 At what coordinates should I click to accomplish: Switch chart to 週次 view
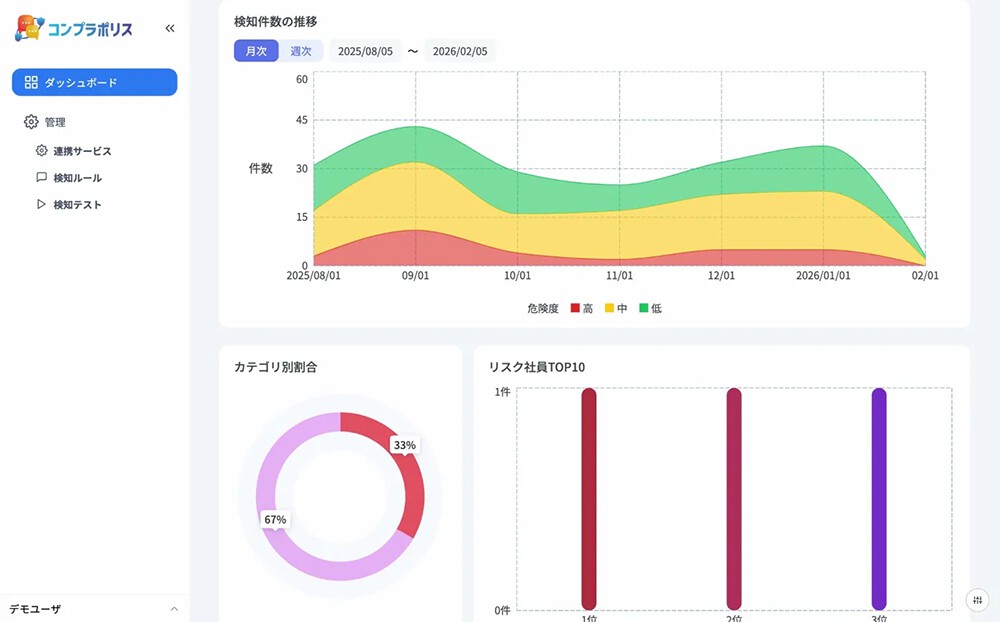pos(301,51)
